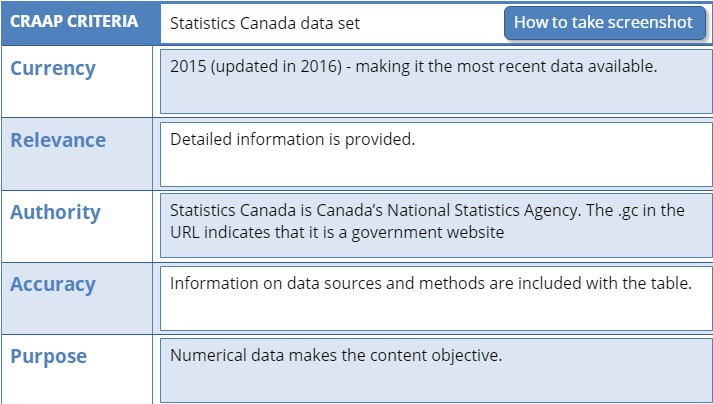Screen dimensions: 713x404
Task: Focus the Purpose description box
Action: 433,380
